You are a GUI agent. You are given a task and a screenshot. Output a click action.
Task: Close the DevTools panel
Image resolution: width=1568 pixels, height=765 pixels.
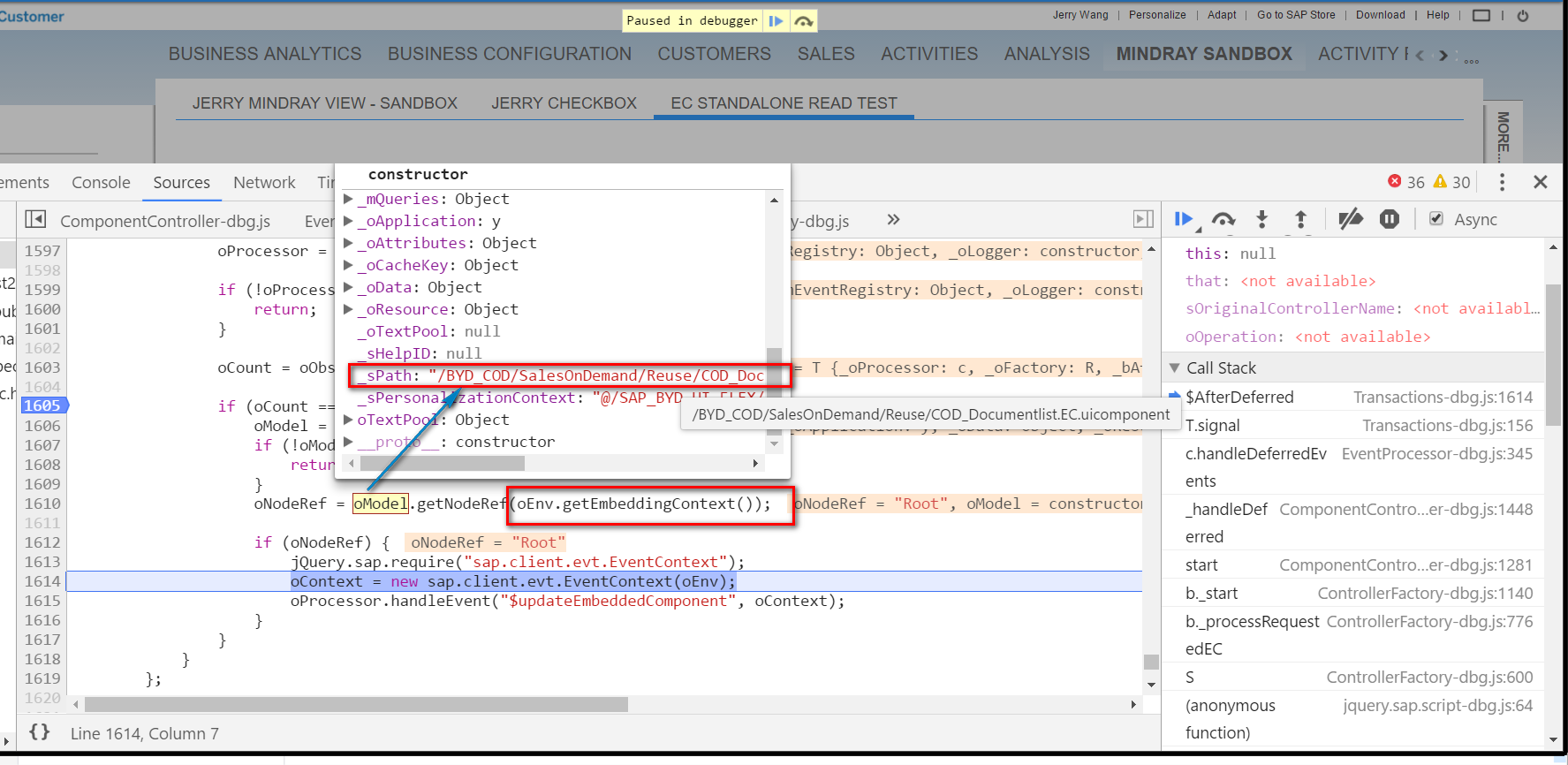(1541, 181)
